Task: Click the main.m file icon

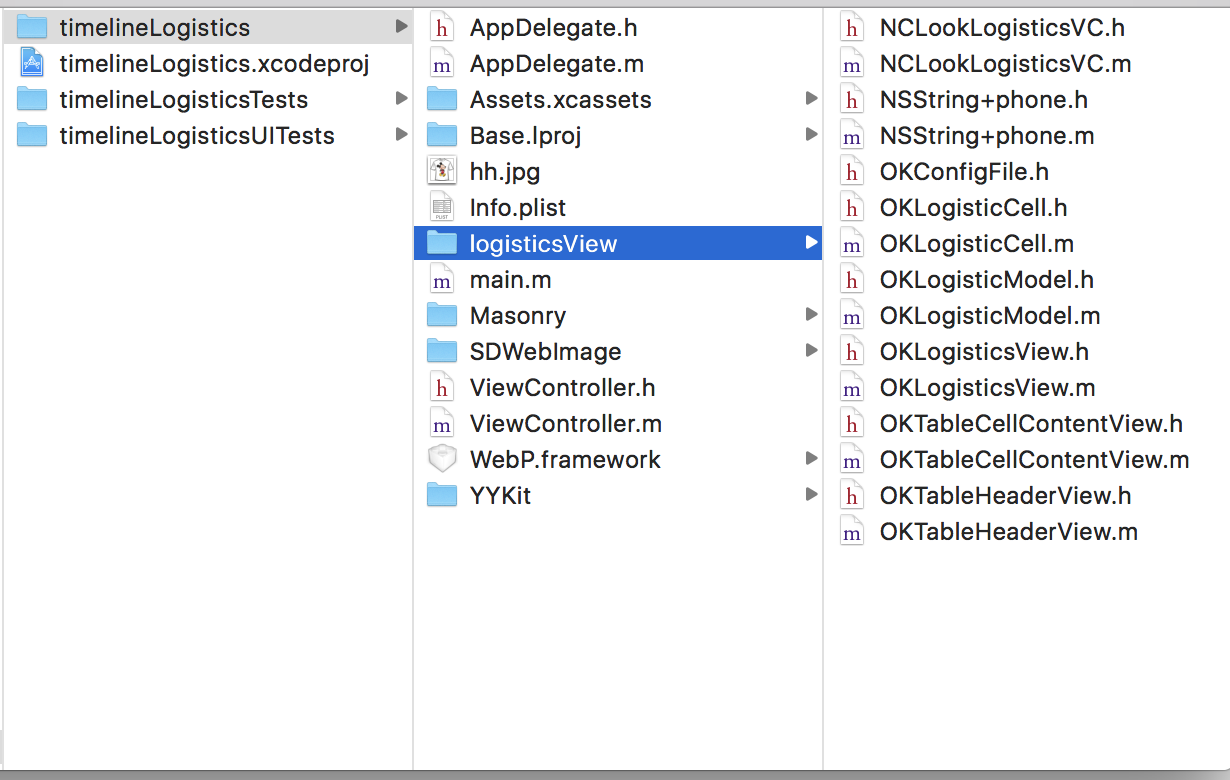Action: [x=442, y=279]
